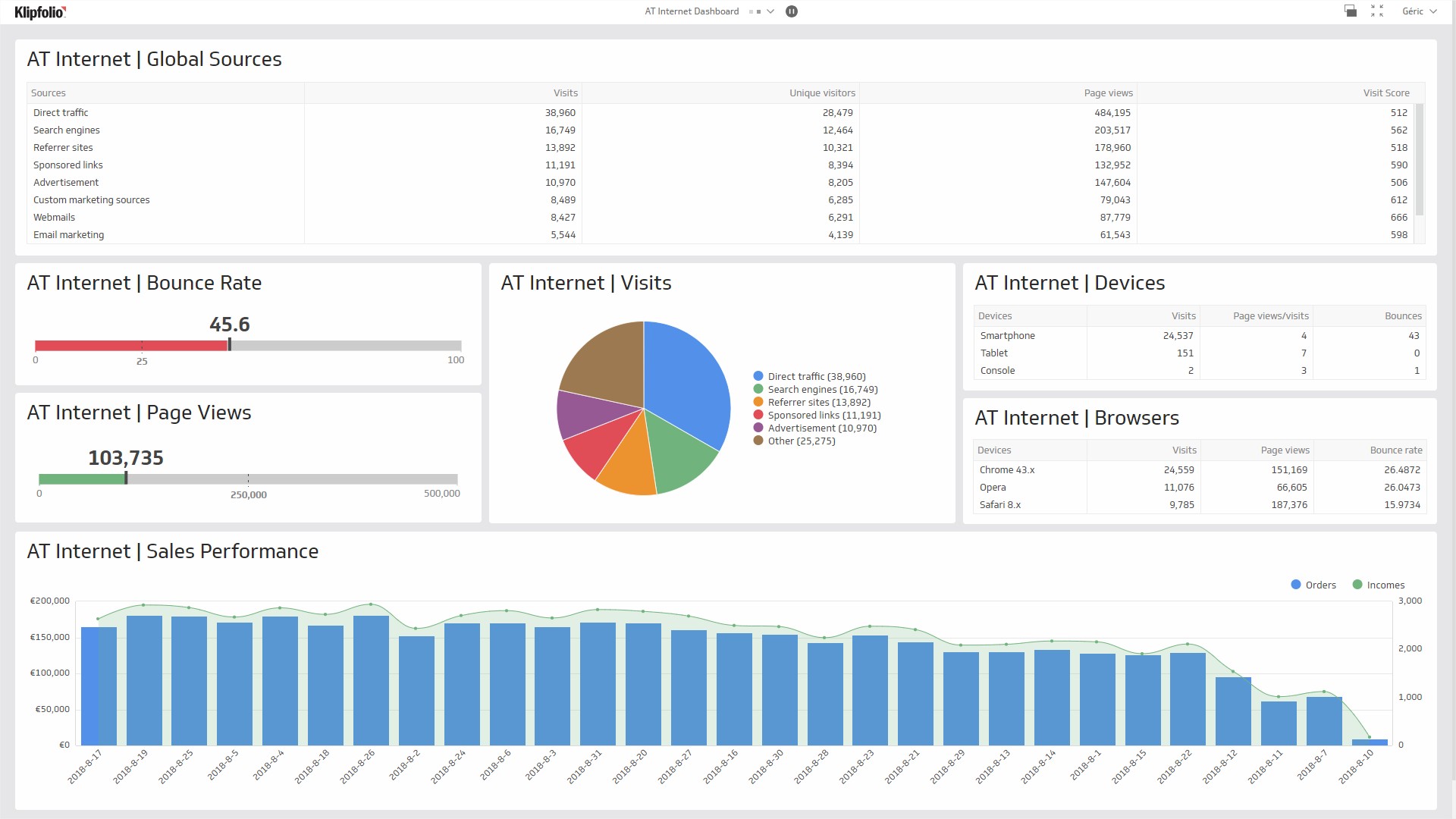1456x819 pixels.
Task: Select the Safari 8.x browser row
Action: (1200, 505)
